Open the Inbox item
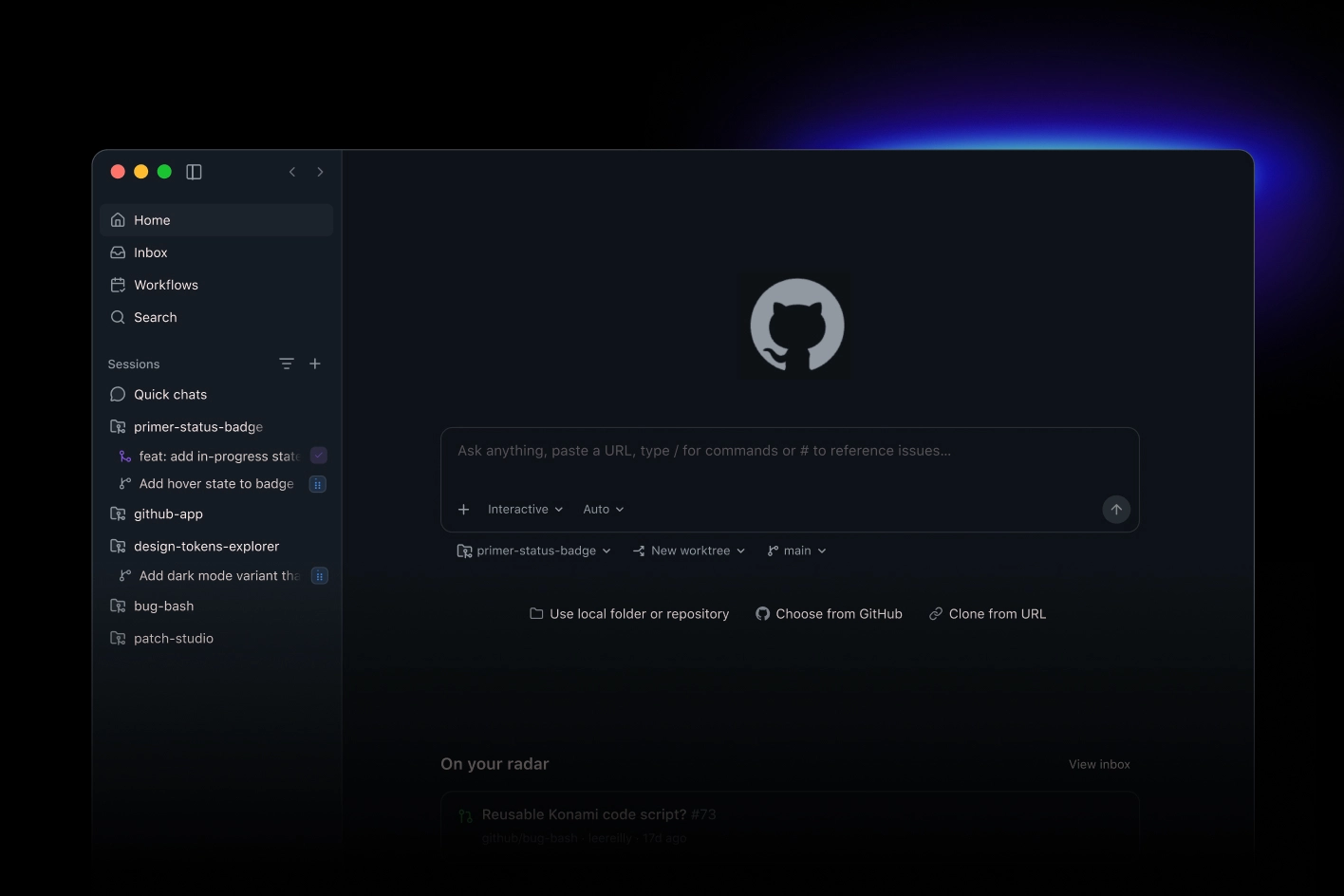This screenshot has width=1344, height=896. [216, 252]
